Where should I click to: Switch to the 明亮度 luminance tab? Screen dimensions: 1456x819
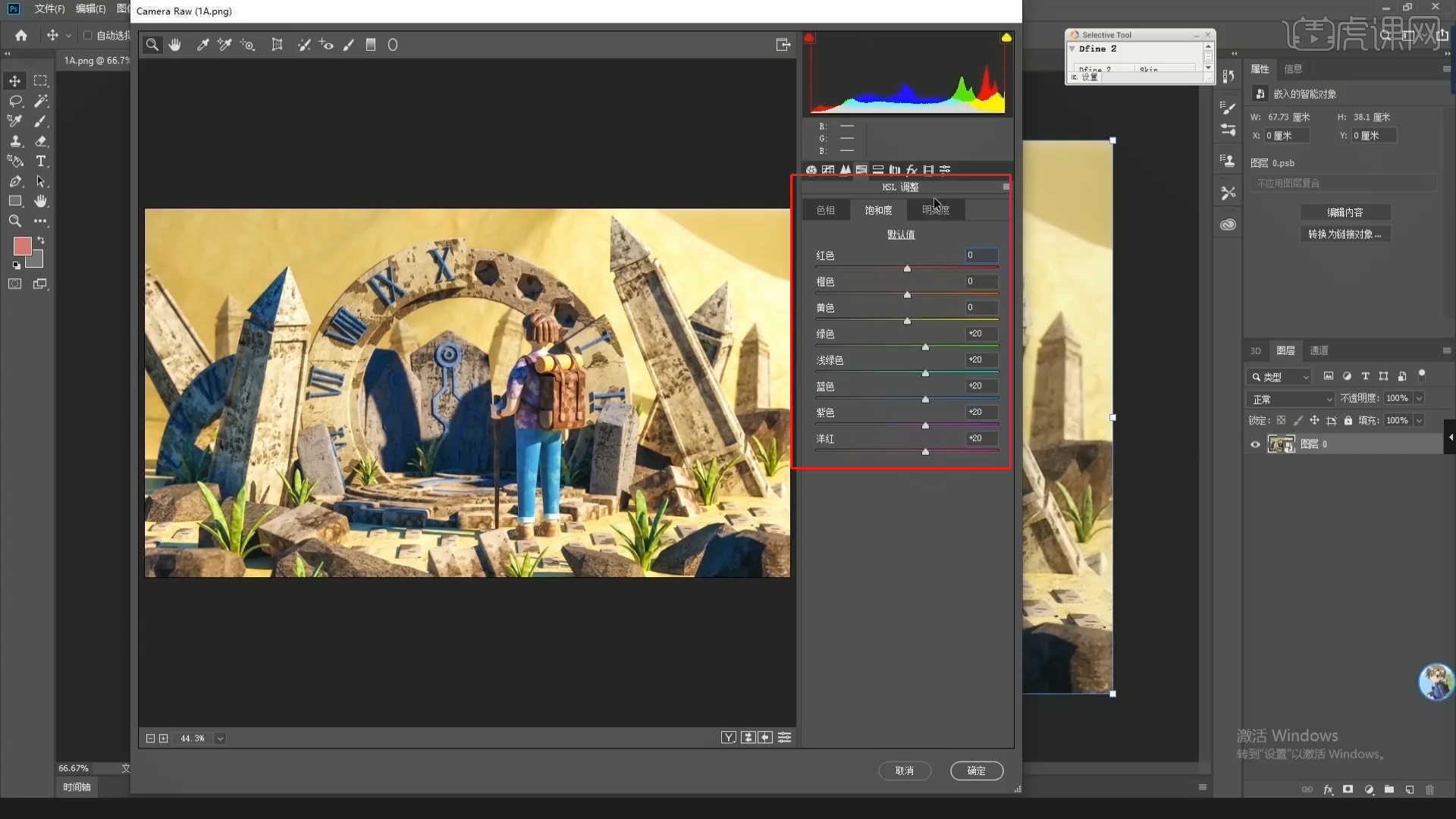click(x=935, y=210)
